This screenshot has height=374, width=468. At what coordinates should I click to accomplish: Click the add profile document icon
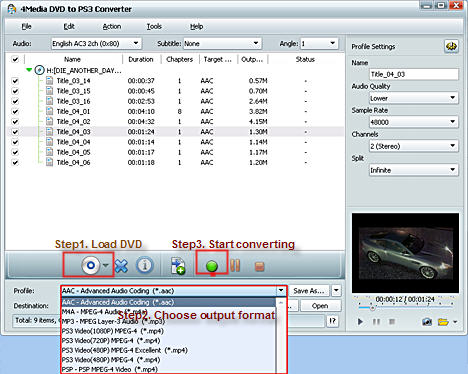pyautogui.click(x=178, y=266)
